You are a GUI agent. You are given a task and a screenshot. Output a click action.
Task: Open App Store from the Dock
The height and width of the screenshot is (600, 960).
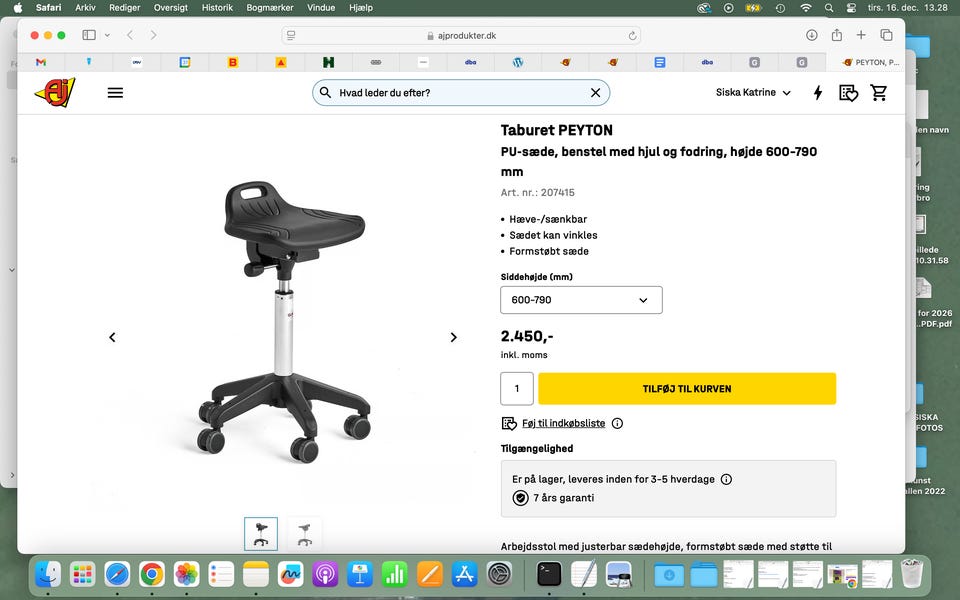pyautogui.click(x=464, y=574)
